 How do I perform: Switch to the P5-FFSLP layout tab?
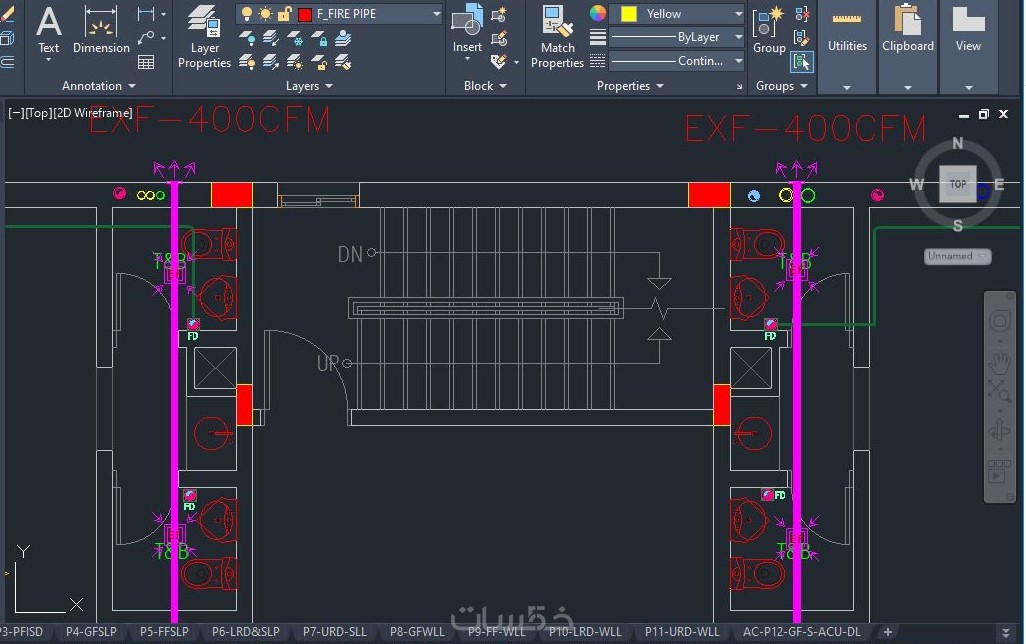coord(164,632)
